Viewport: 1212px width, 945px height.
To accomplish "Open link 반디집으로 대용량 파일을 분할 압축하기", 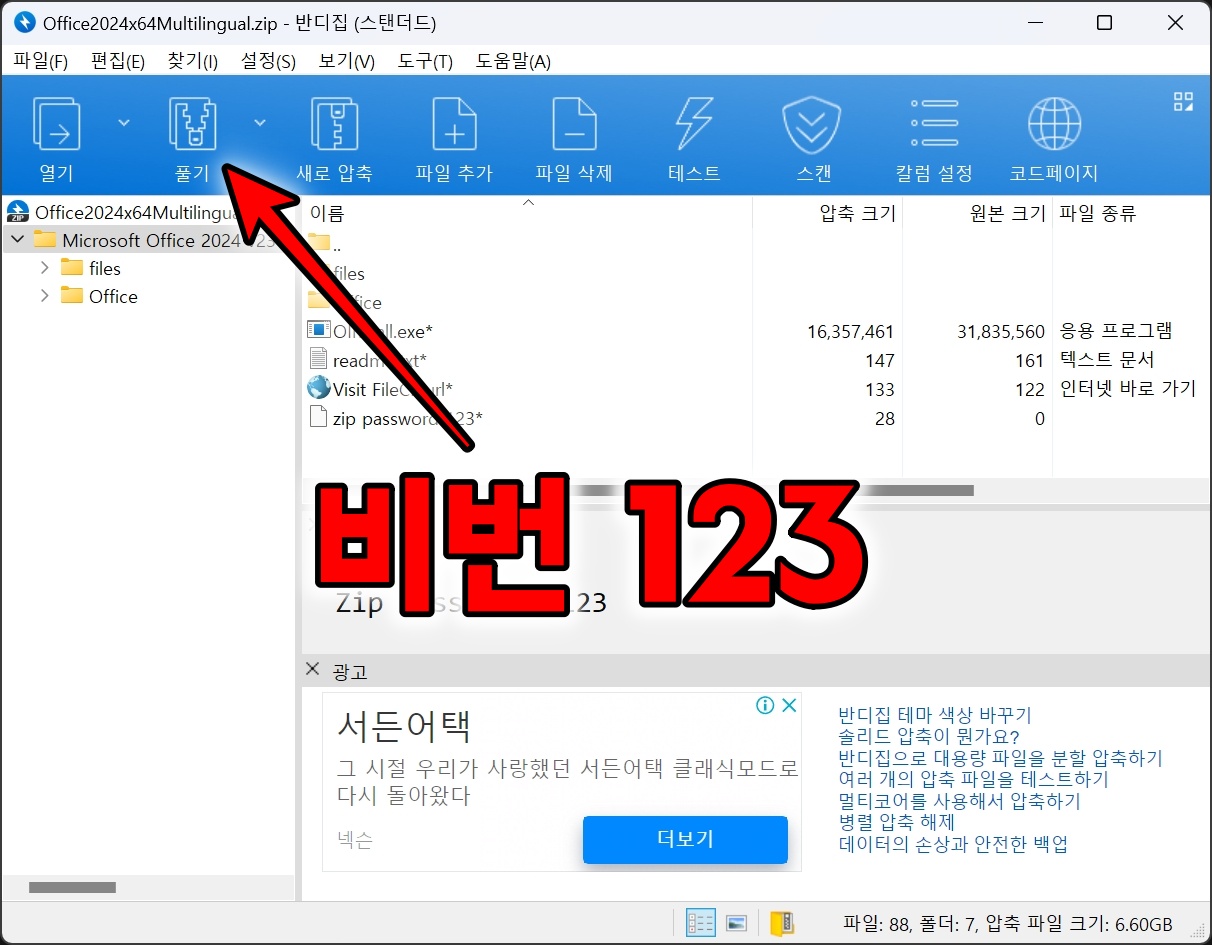I will (x=1000, y=758).
